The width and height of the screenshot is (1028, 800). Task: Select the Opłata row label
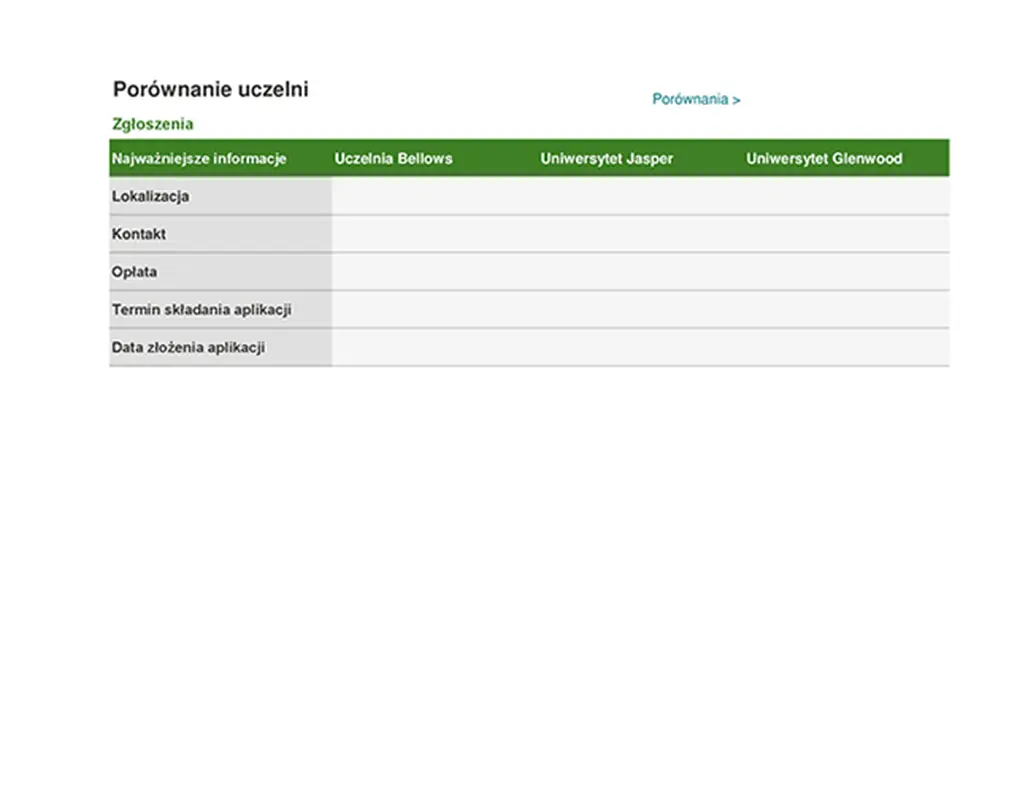[134, 272]
